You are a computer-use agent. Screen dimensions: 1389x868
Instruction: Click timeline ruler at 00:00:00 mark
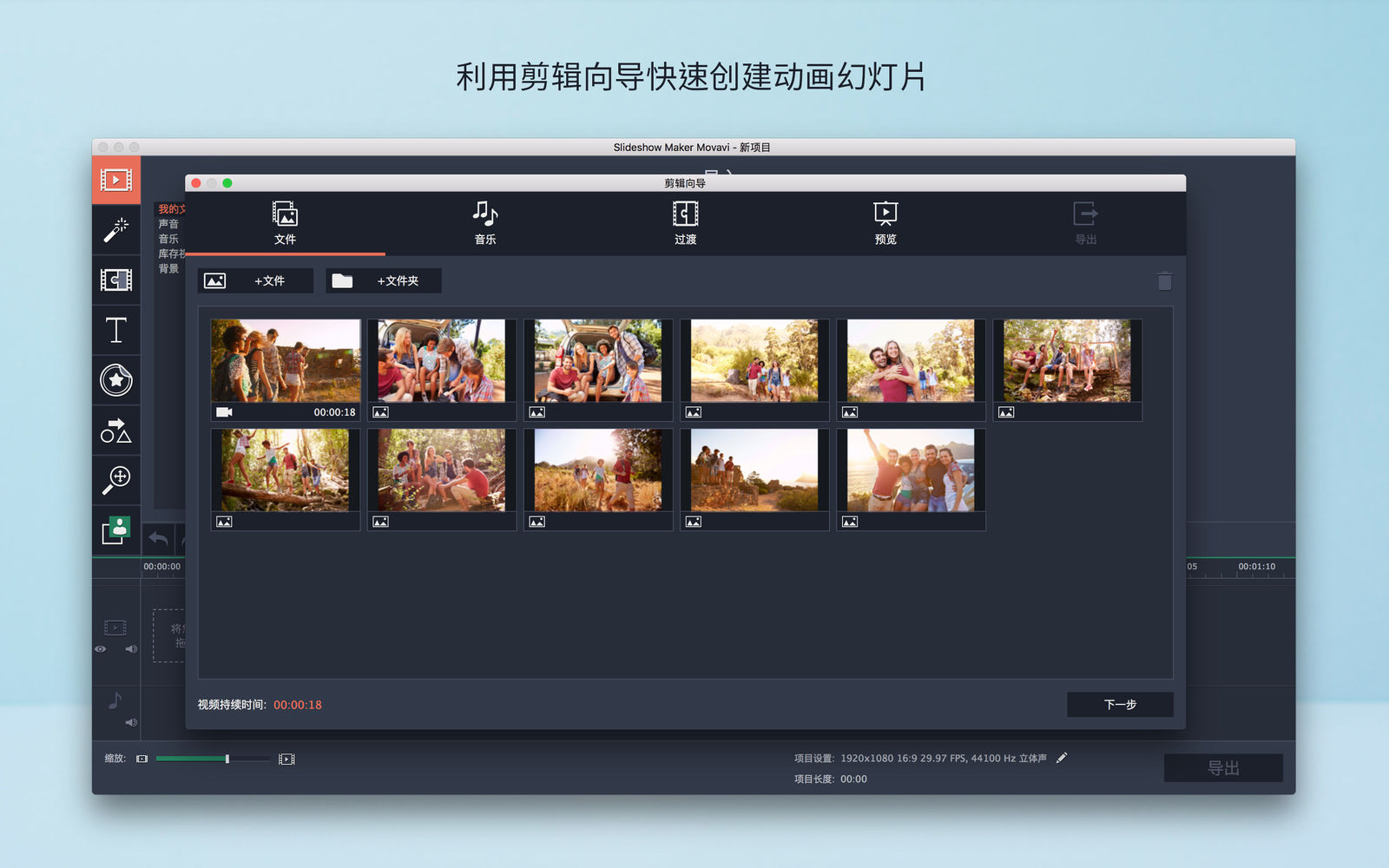pyautogui.click(x=162, y=567)
